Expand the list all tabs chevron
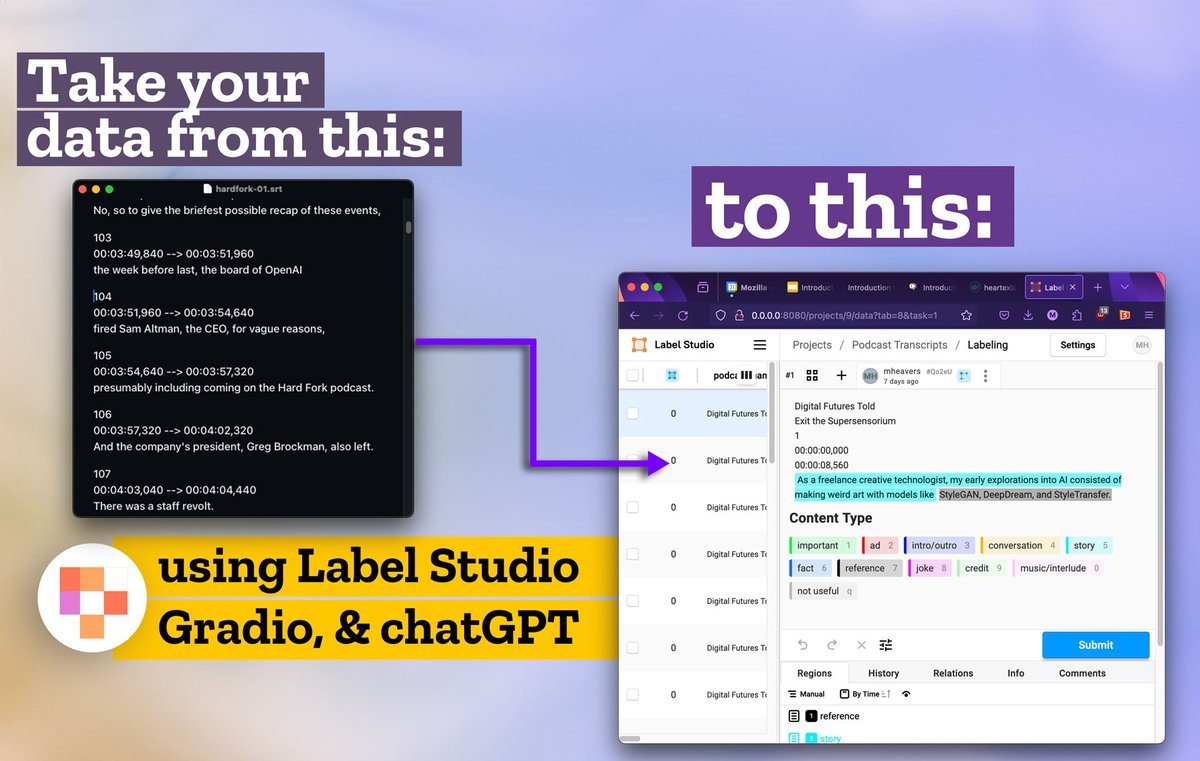The height and width of the screenshot is (761, 1200). tap(1125, 287)
